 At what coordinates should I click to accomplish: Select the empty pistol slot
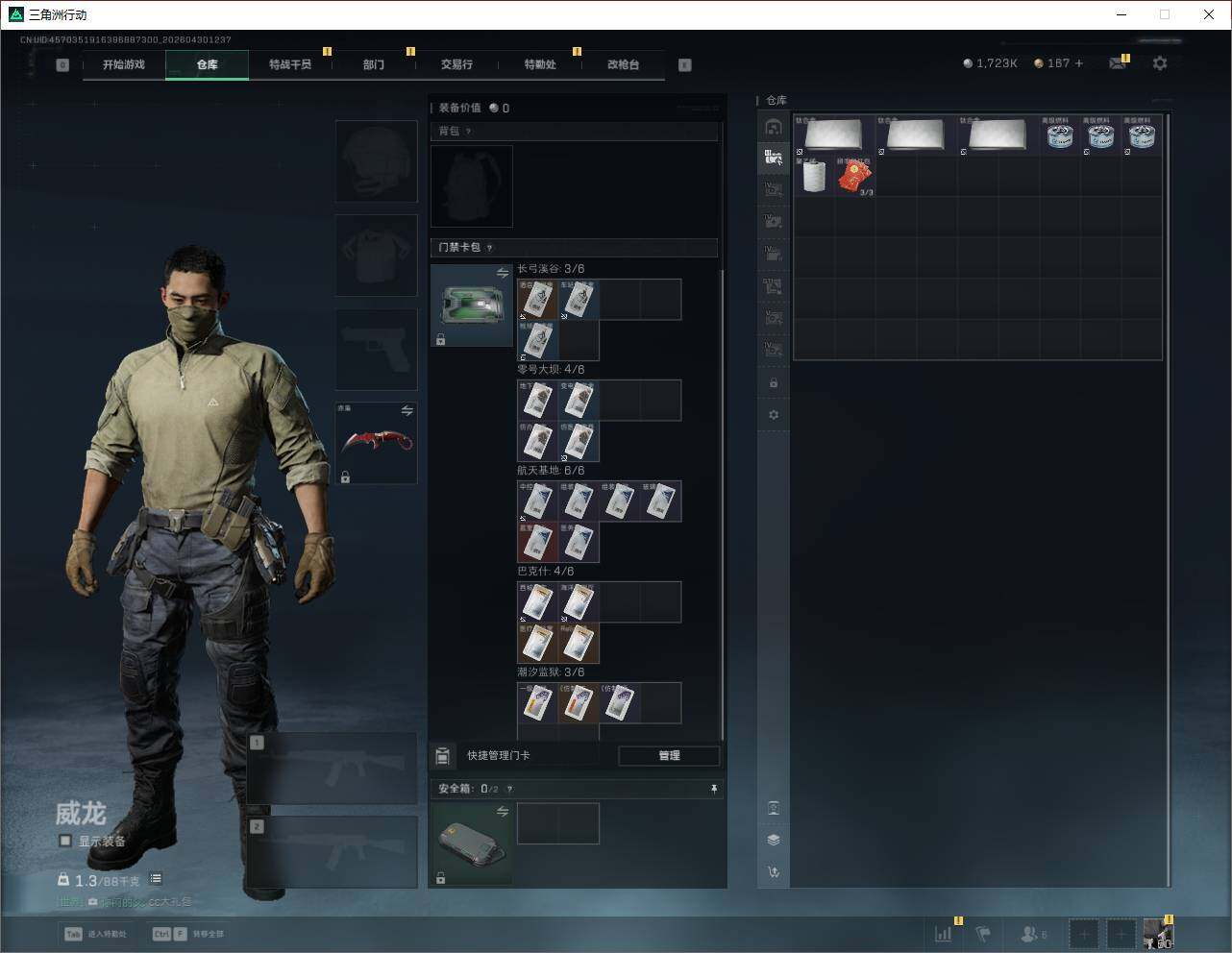pos(376,349)
